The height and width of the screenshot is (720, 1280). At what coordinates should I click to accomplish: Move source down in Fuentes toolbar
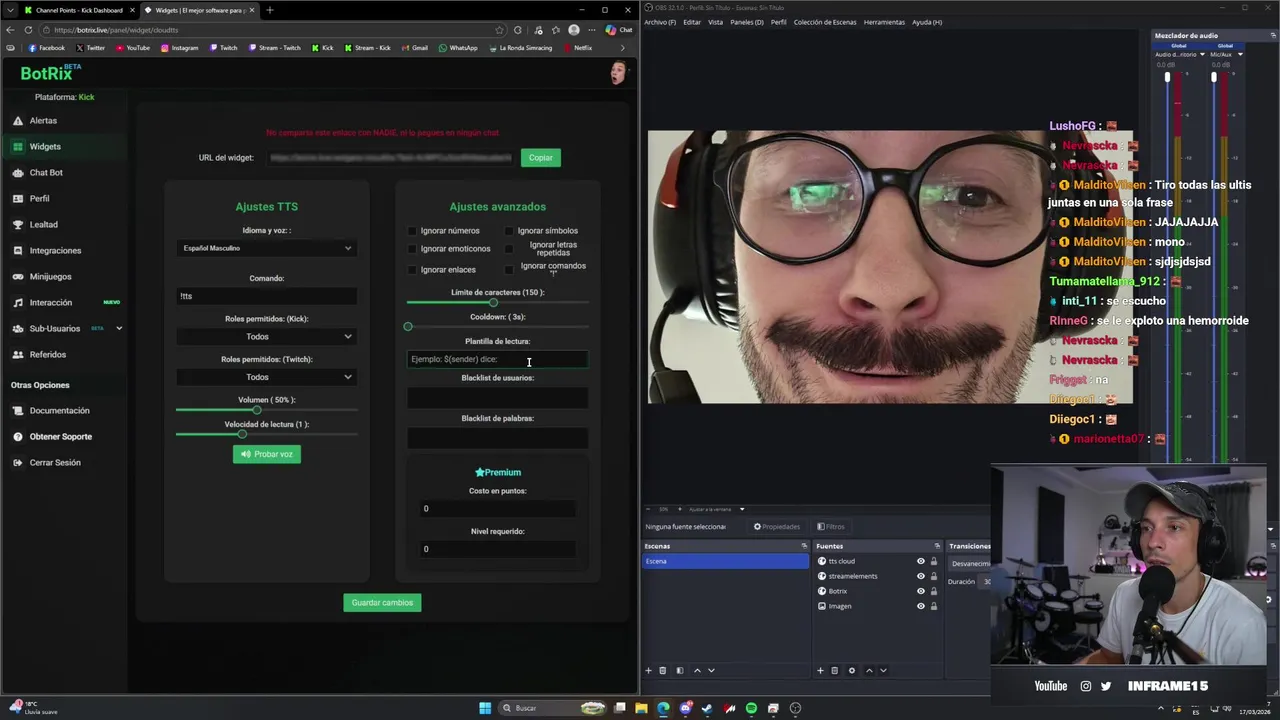883,670
